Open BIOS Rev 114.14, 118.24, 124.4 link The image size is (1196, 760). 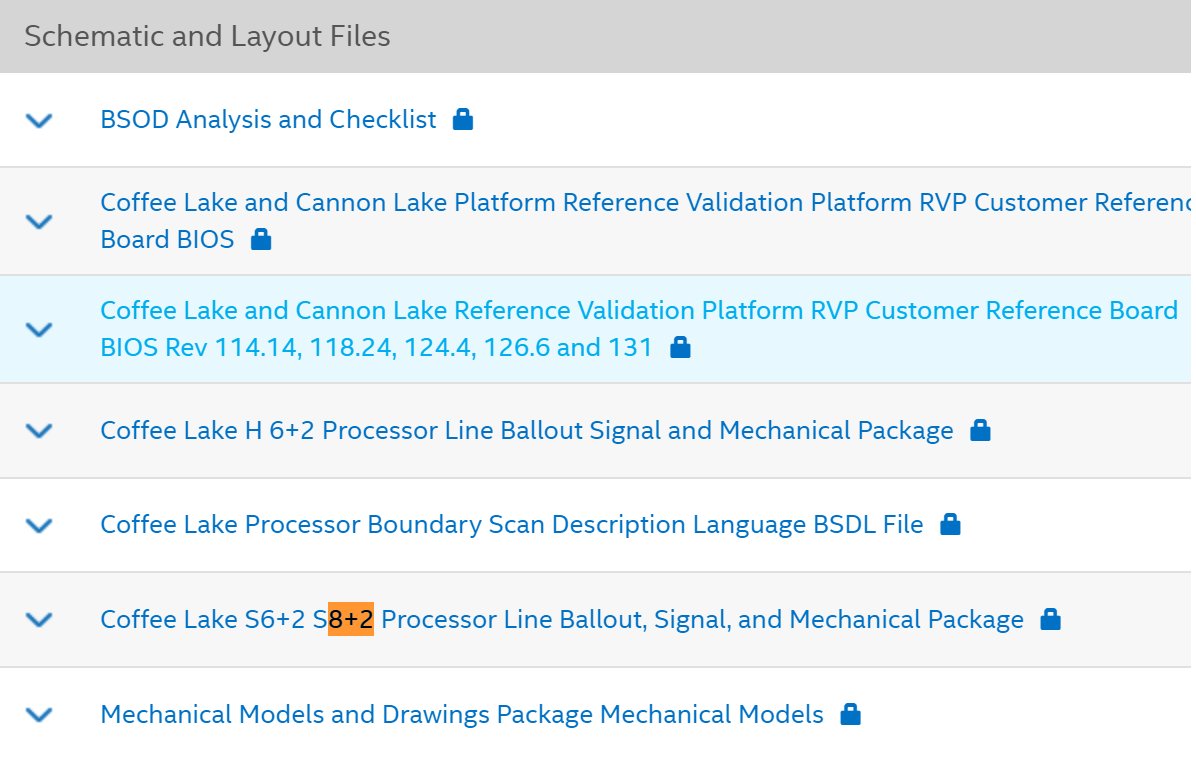pos(639,329)
